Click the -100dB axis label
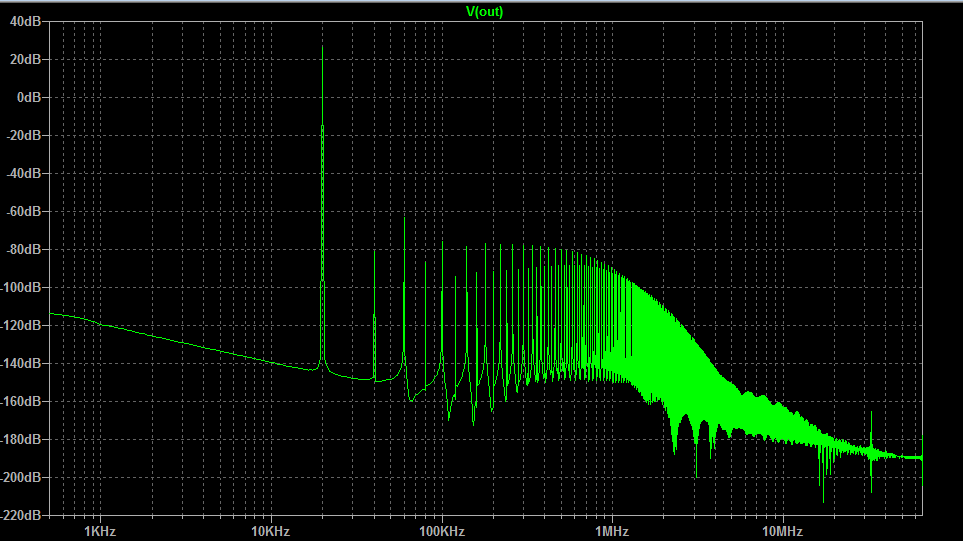This screenshot has width=963, height=541. coord(21,288)
